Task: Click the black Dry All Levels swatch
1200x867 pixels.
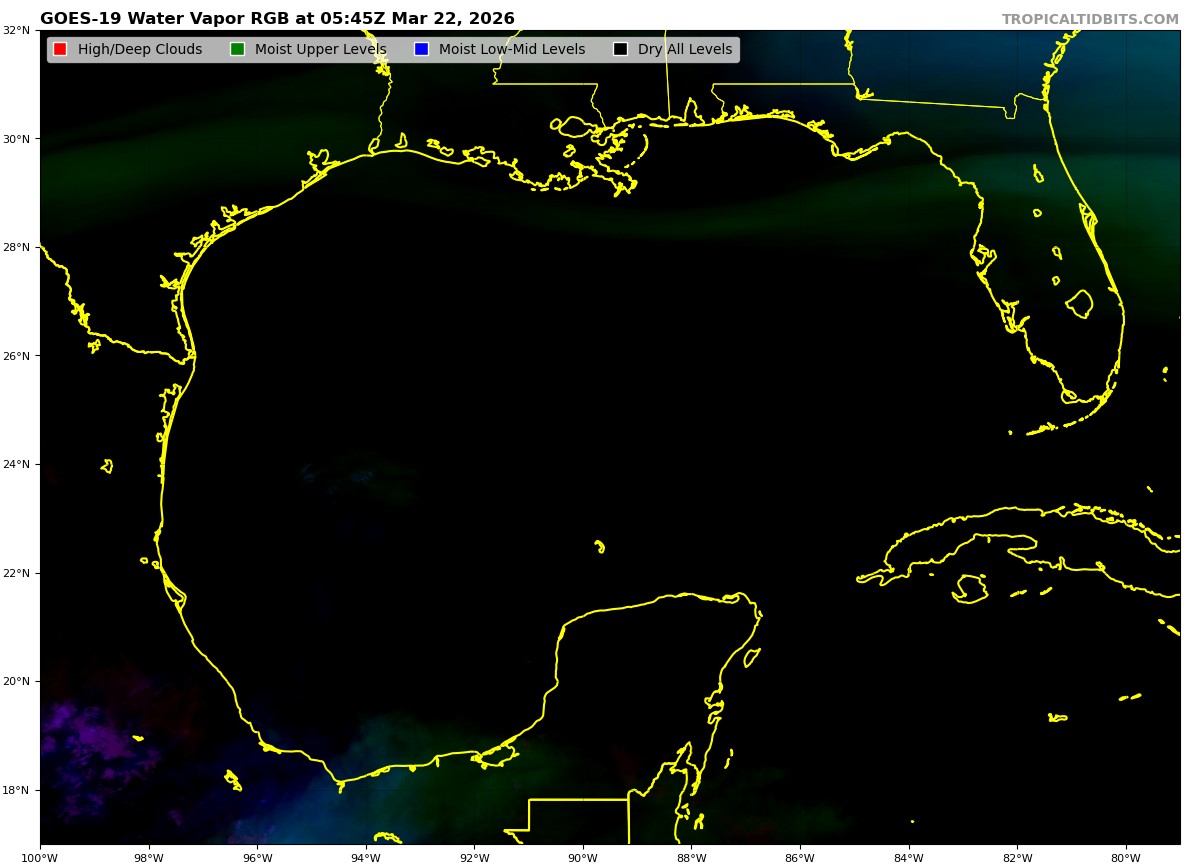Action: 620,50
